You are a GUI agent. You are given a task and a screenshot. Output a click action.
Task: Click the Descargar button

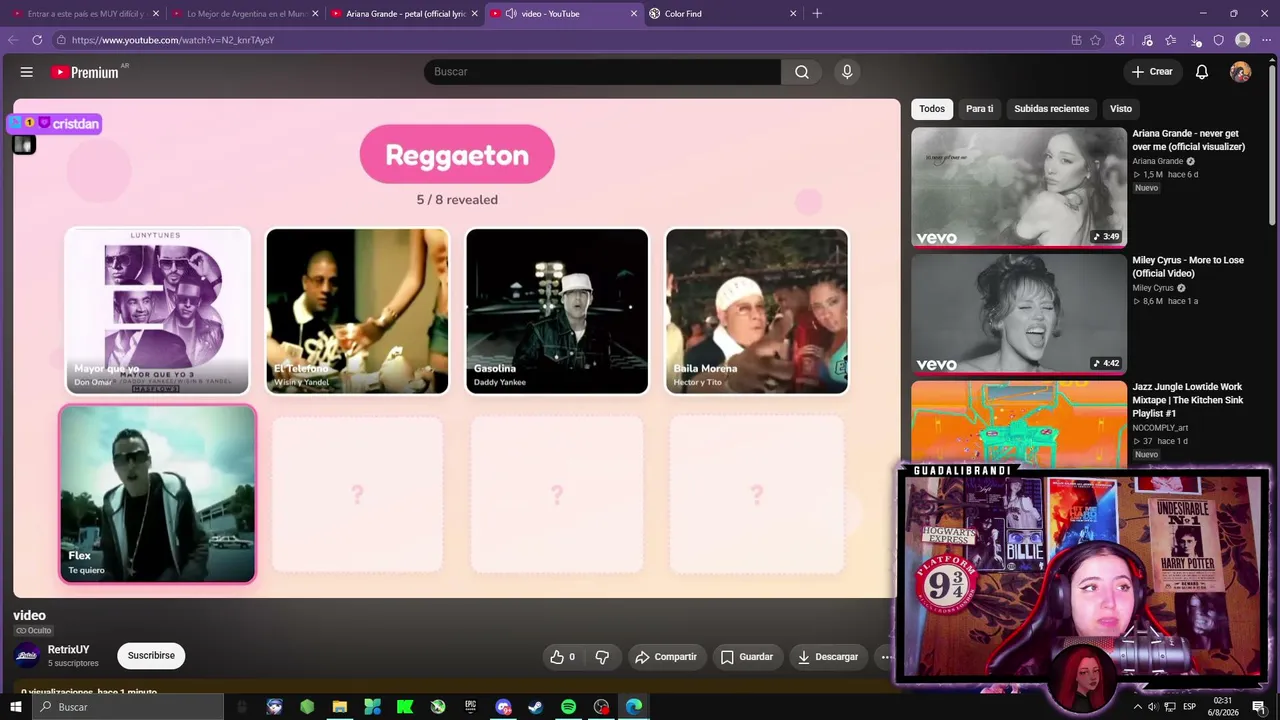click(828, 657)
